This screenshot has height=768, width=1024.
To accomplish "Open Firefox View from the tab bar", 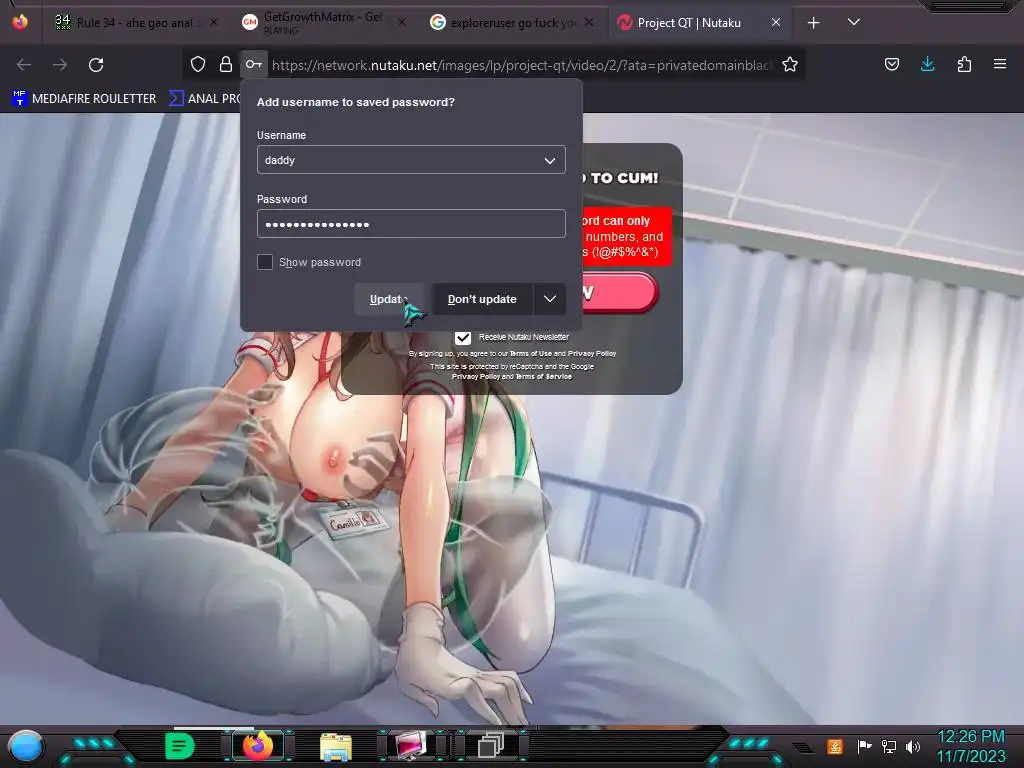I will coord(20,22).
